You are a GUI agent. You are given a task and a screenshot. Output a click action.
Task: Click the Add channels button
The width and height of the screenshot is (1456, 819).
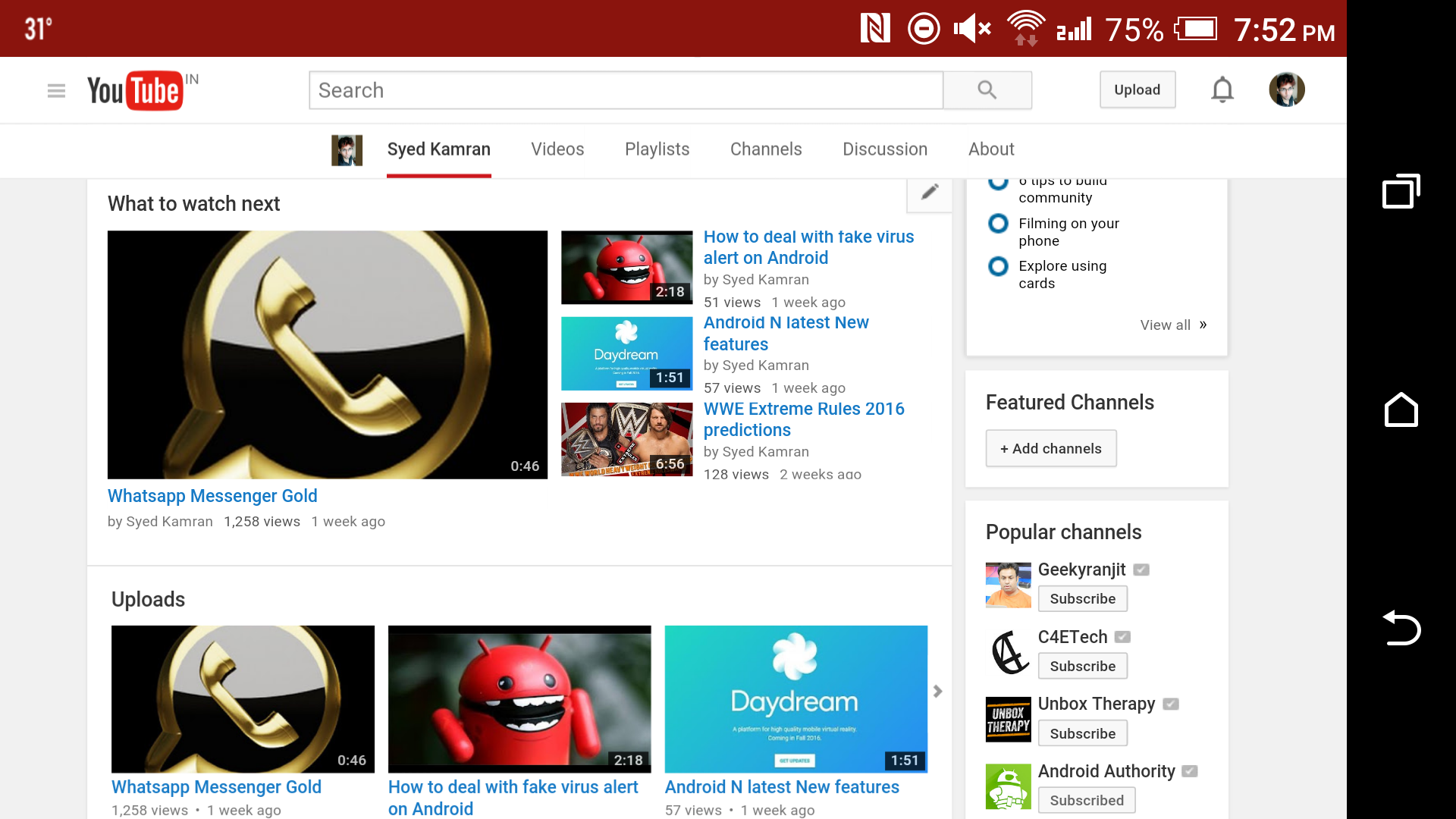click(1050, 449)
